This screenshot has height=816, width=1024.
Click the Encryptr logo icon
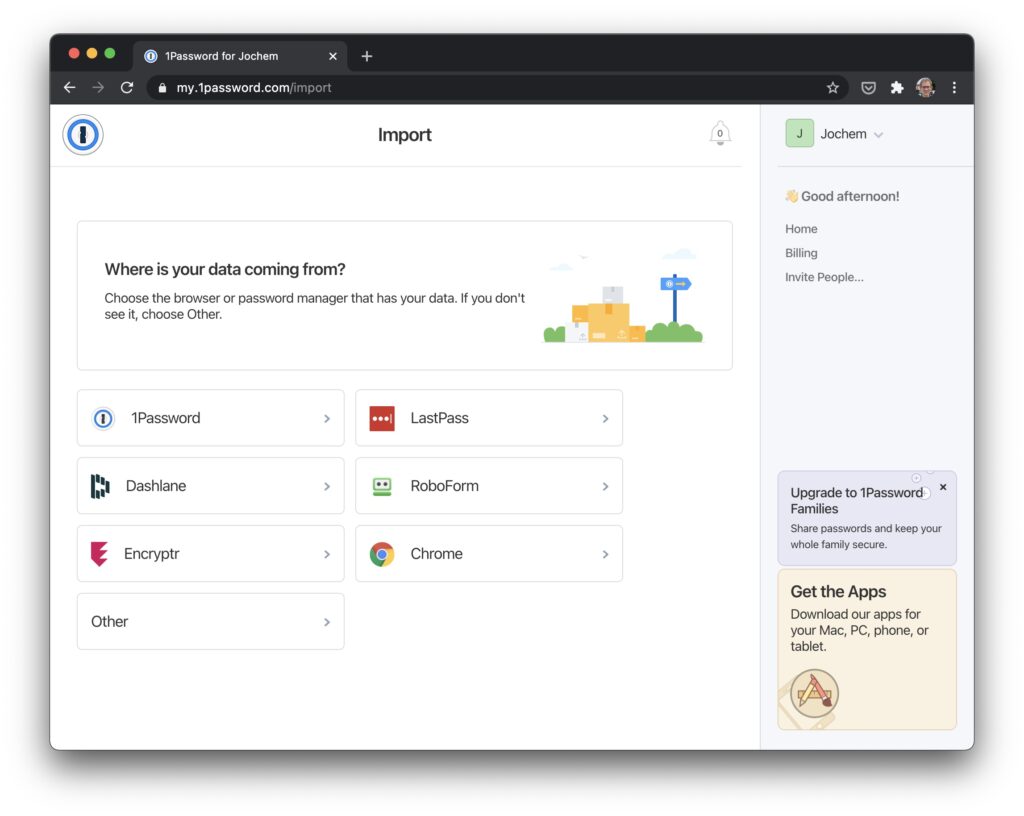point(99,554)
